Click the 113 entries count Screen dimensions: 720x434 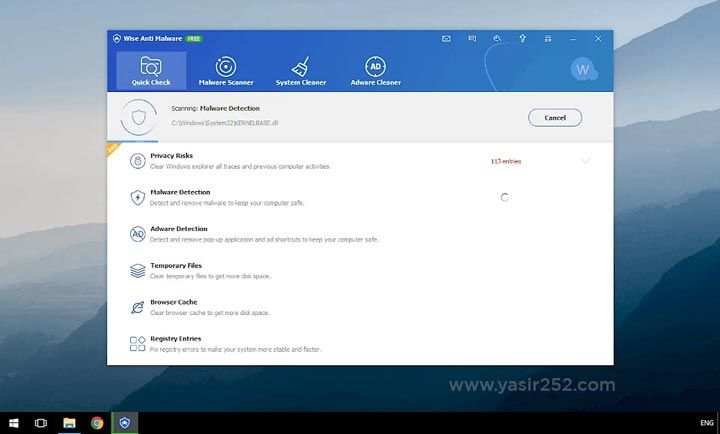506,161
